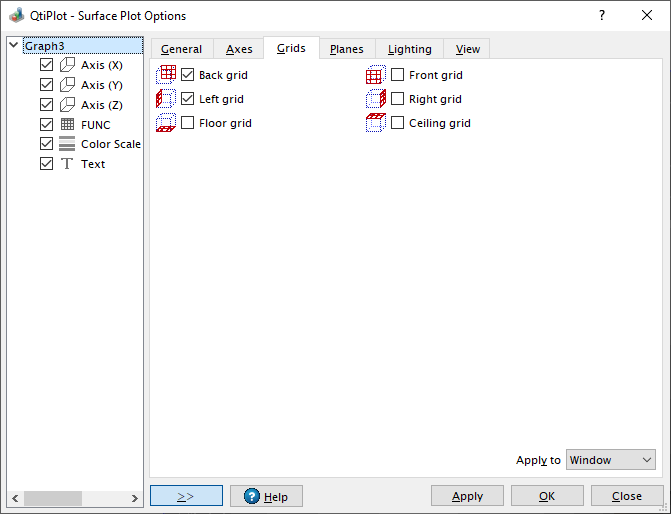Click the Front grid cube icon

[375, 75]
